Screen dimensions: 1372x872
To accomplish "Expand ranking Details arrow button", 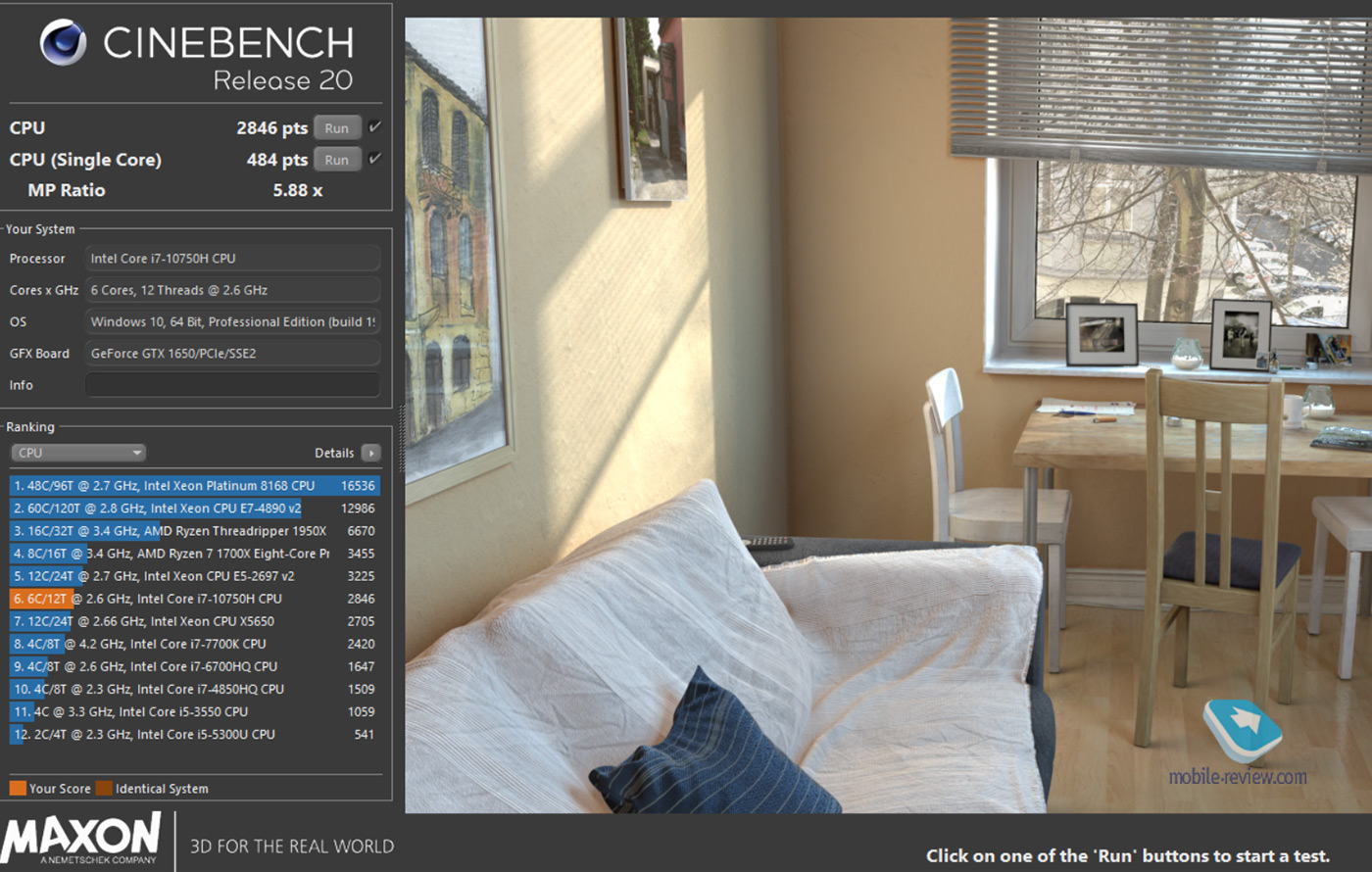I will (370, 453).
